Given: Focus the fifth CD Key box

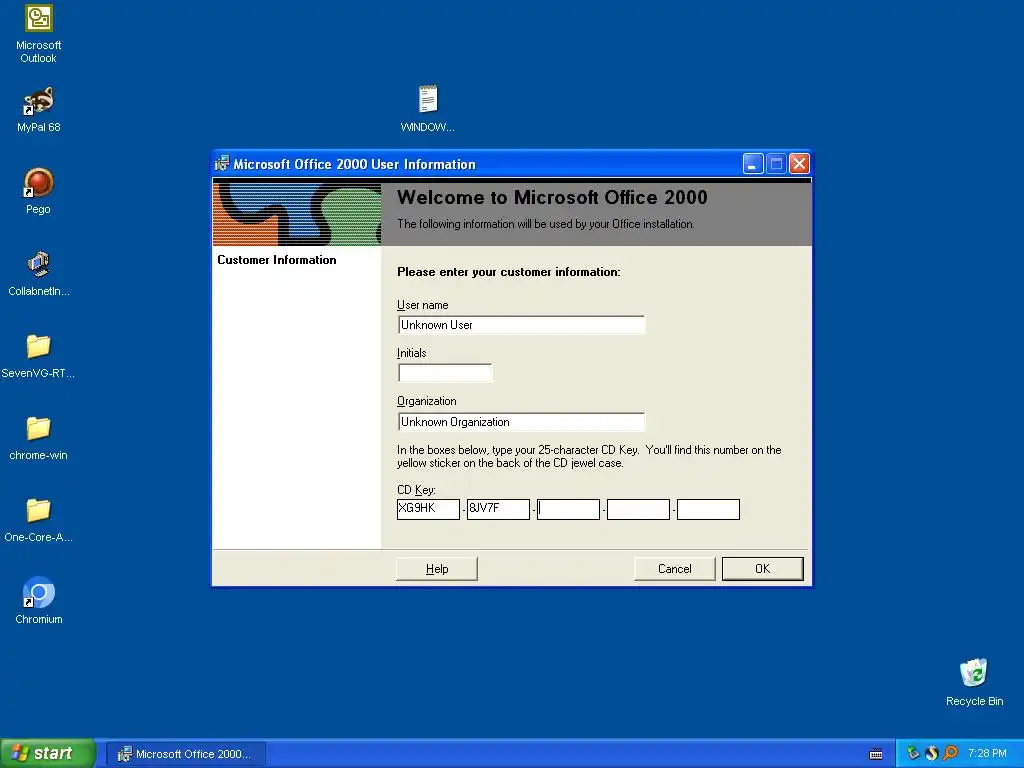Looking at the screenshot, I should 708,509.
